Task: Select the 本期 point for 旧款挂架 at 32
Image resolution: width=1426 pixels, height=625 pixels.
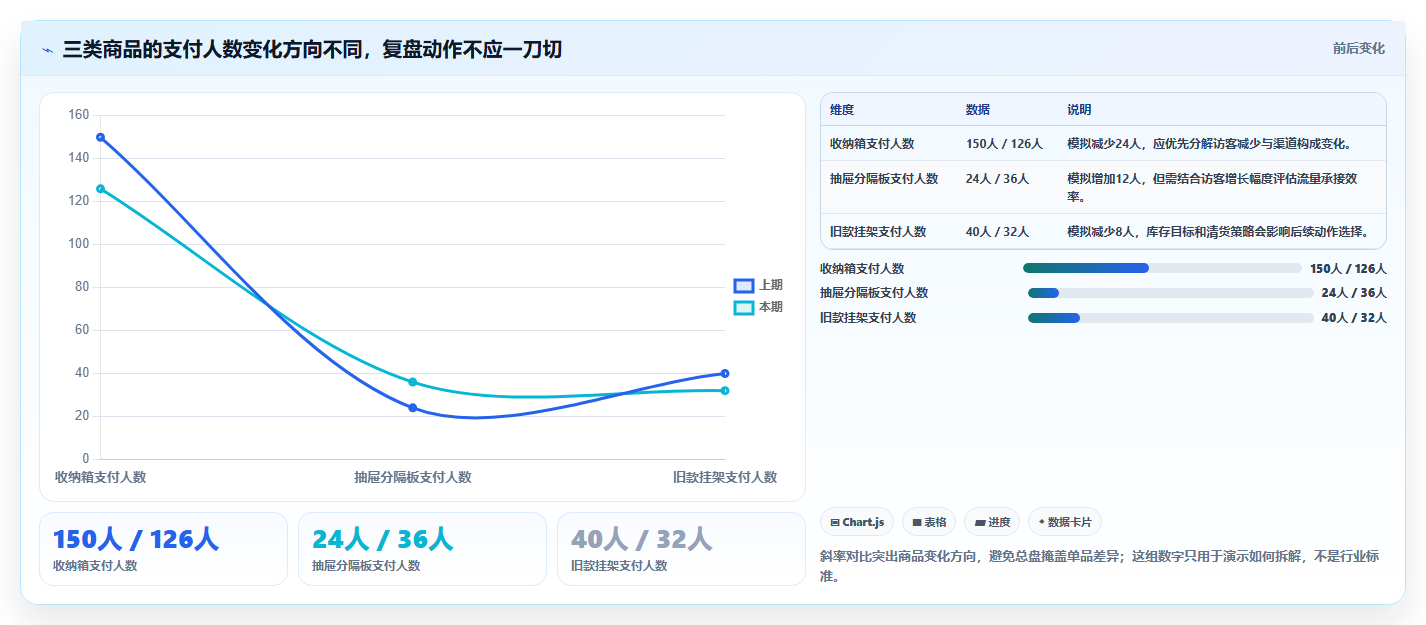Action: pos(725,390)
